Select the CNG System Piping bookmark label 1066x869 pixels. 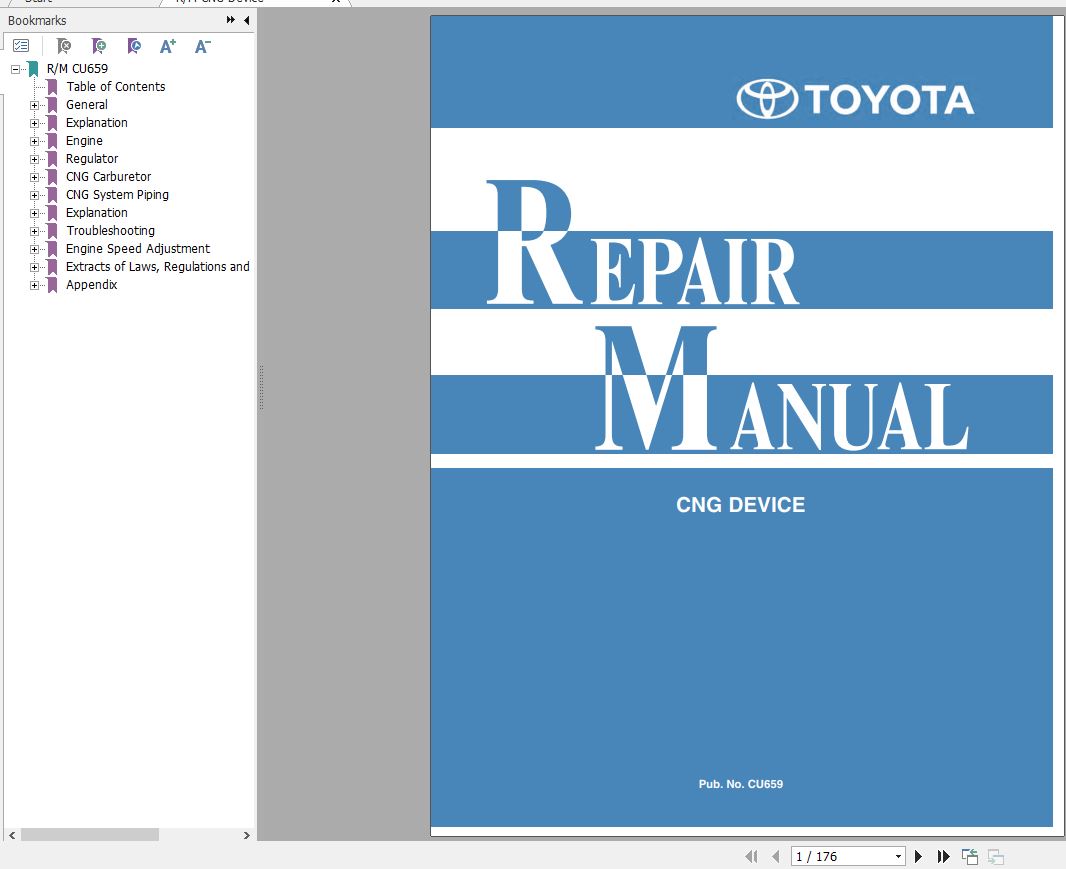117,194
